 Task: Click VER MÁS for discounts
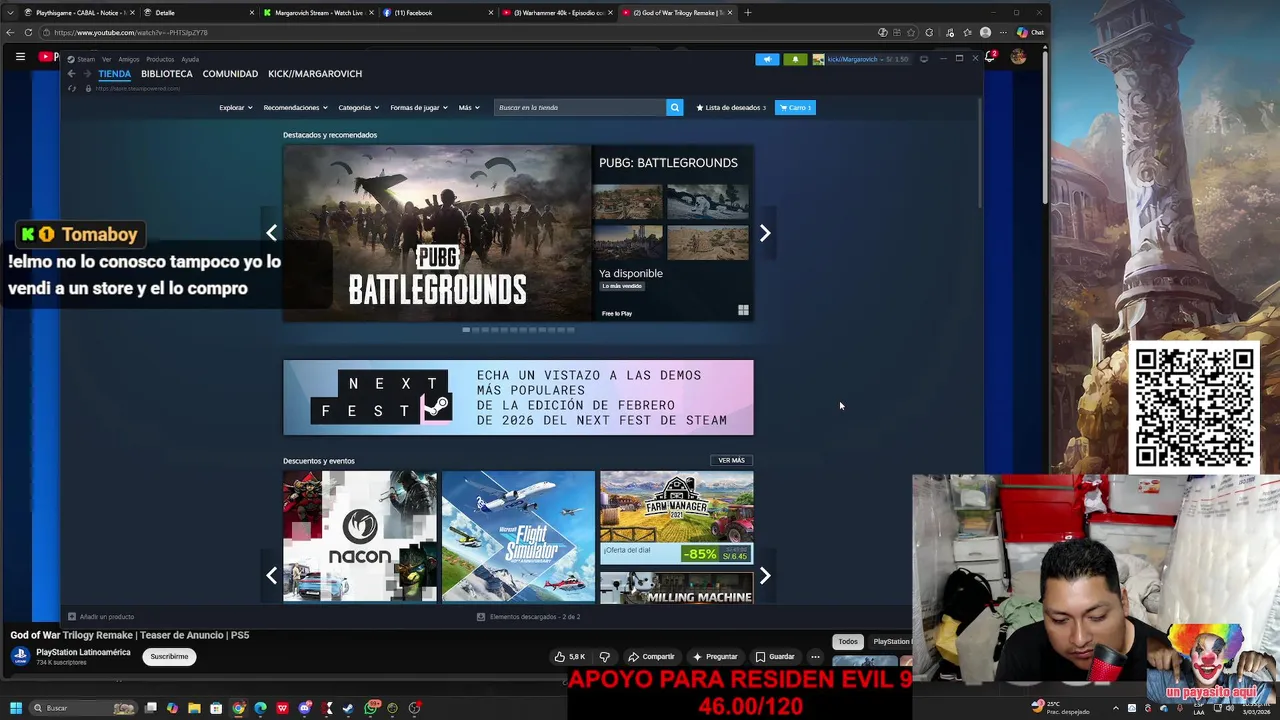[731, 460]
